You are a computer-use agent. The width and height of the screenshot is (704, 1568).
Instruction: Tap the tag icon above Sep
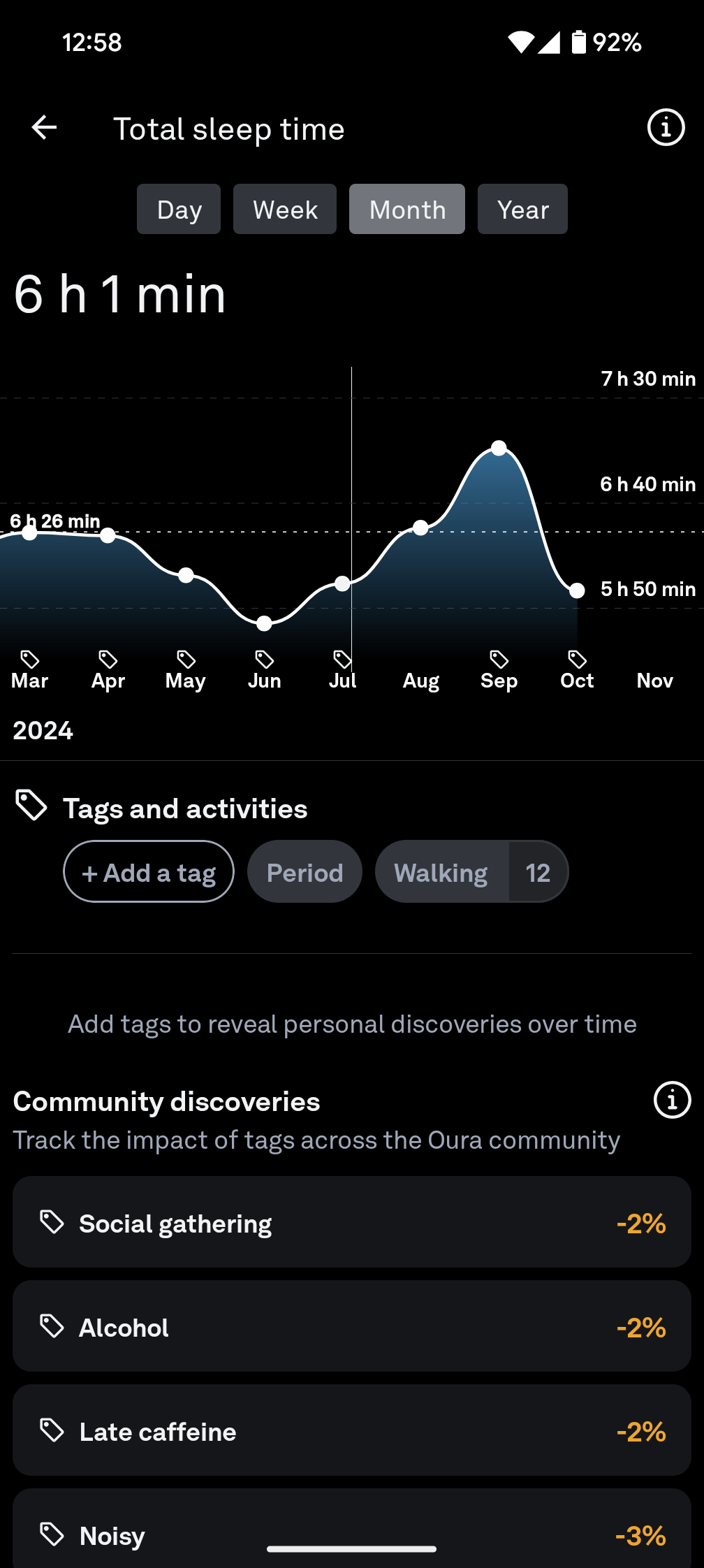click(x=499, y=659)
